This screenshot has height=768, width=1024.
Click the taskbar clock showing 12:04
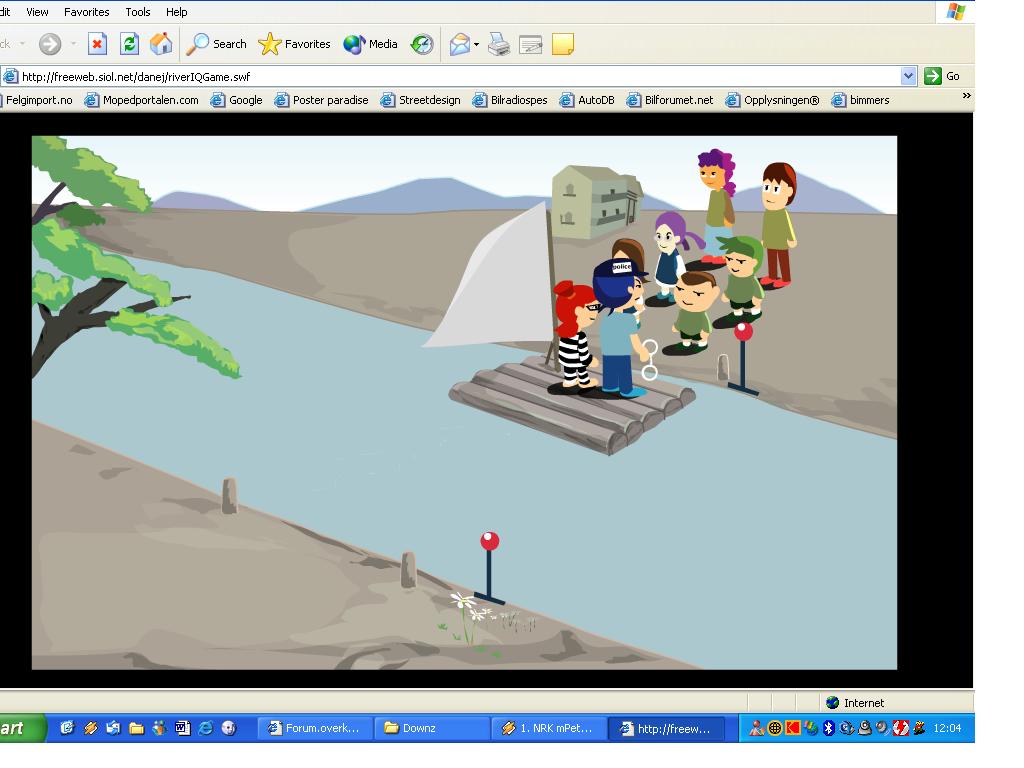tap(947, 728)
